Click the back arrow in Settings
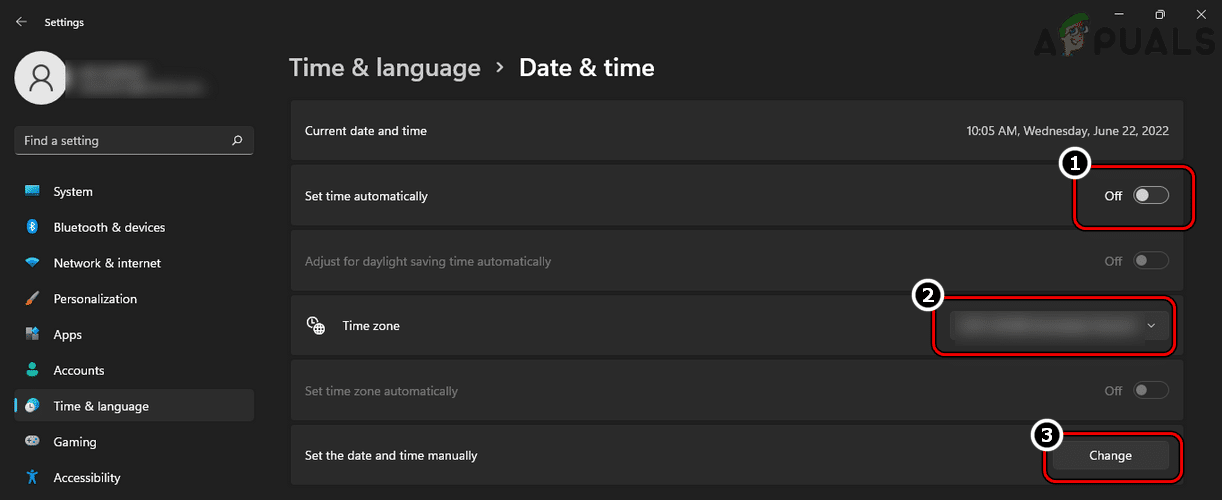 pos(21,21)
